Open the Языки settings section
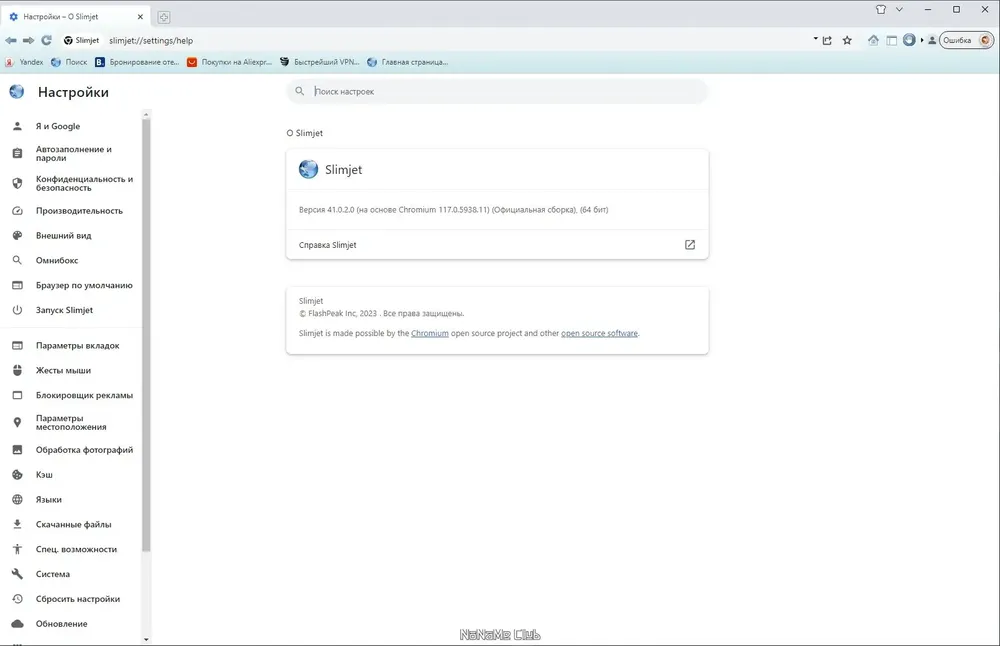The image size is (1000, 646). click(x=71, y=499)
